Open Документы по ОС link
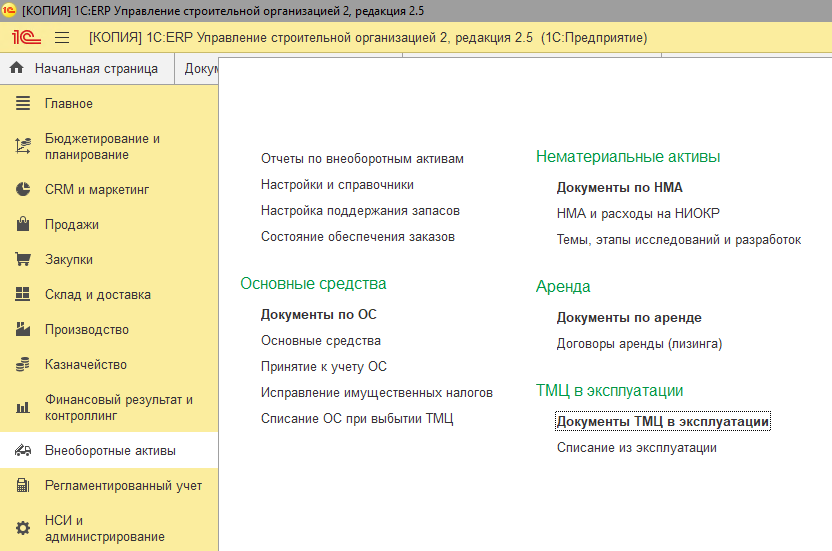Image resolution: width=832 pixels, height=551 pixels. coord(318,315)
